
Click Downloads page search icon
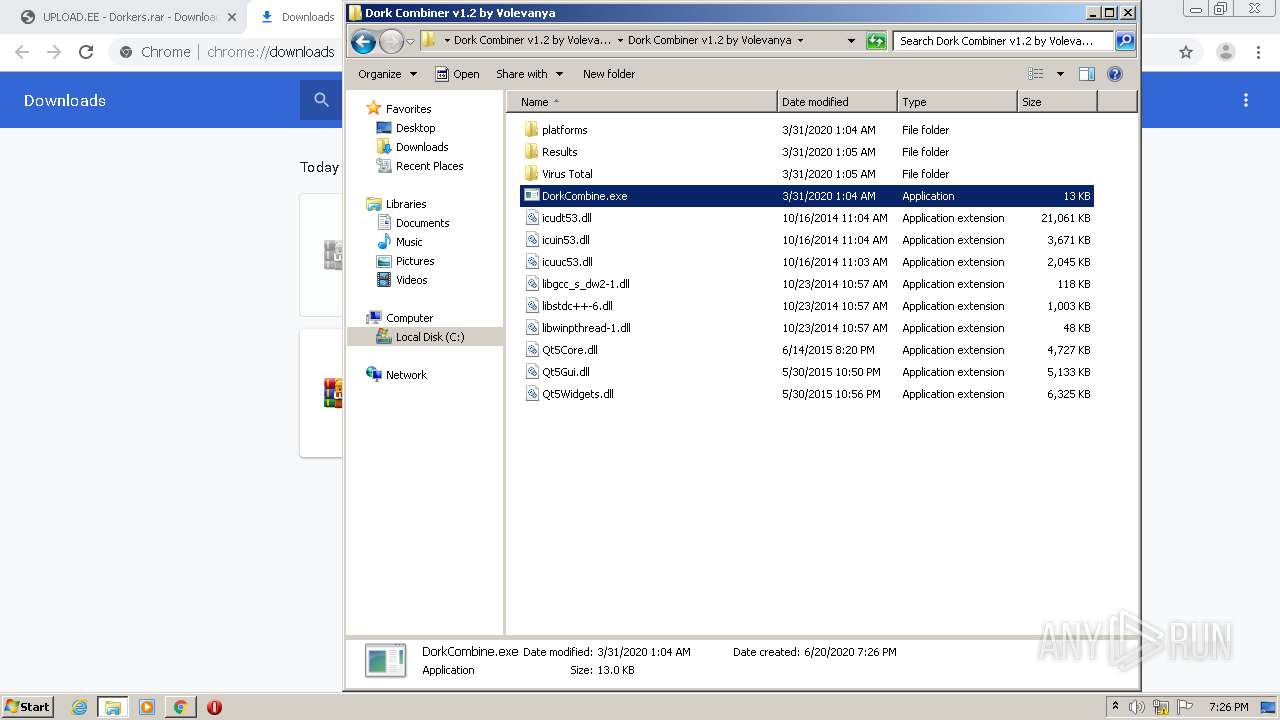point(321,100)
